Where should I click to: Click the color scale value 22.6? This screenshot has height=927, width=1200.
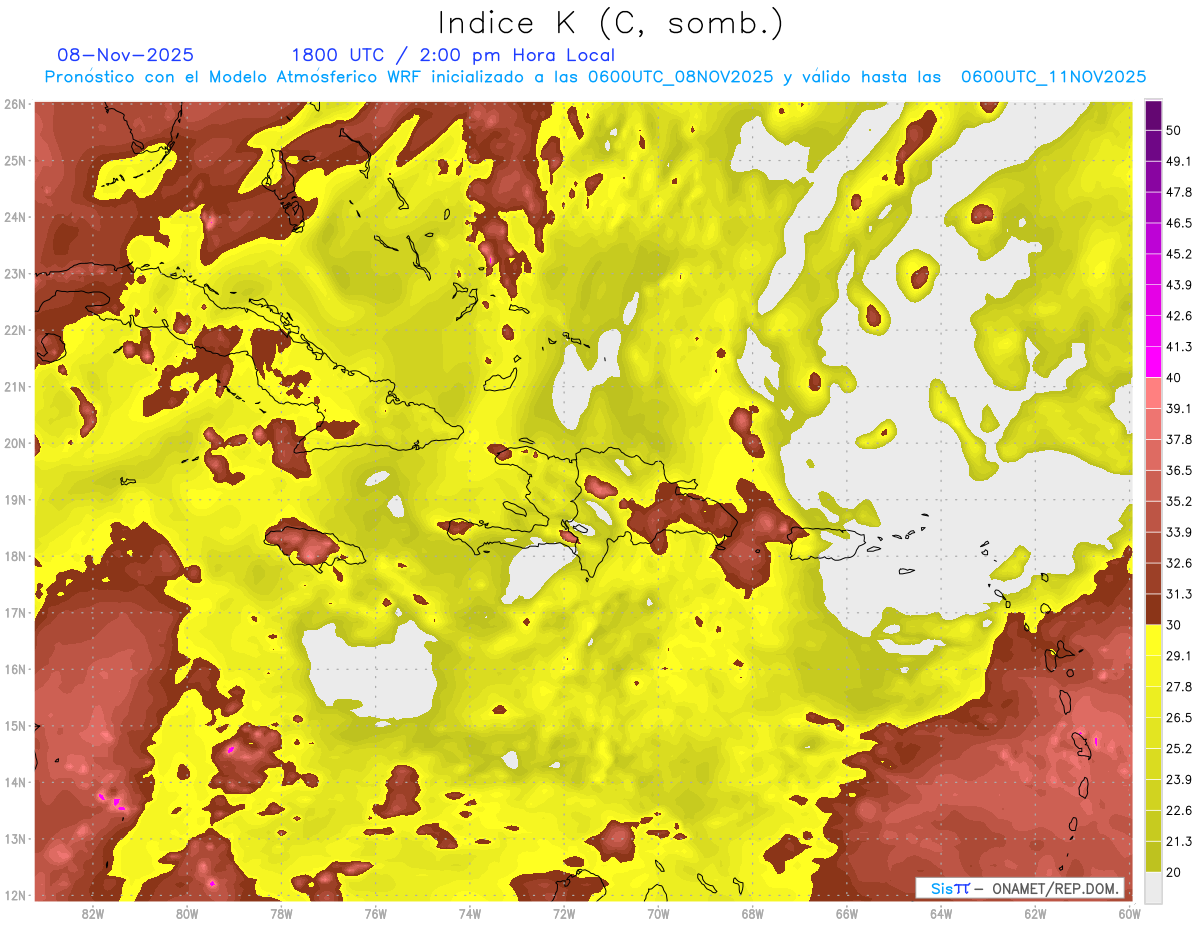click(x=1179, y=811)
